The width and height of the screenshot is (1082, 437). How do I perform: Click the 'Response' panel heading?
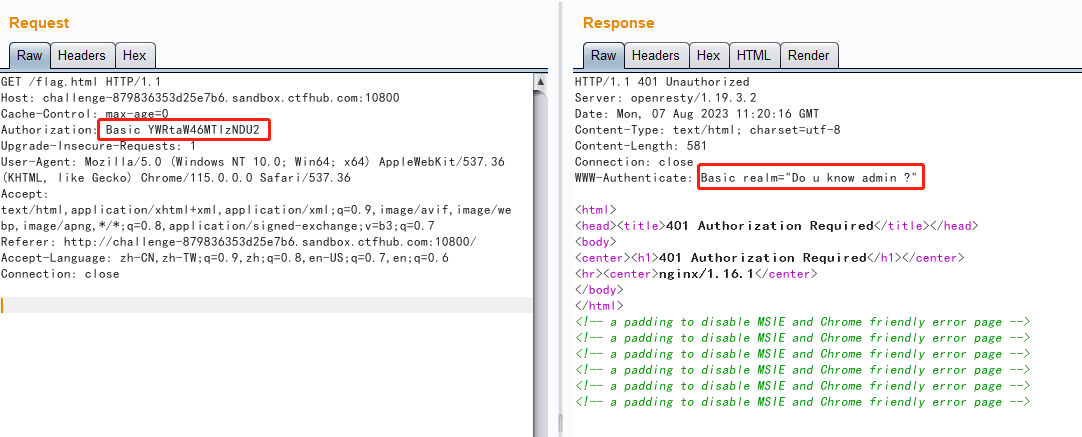coord(618,23)
